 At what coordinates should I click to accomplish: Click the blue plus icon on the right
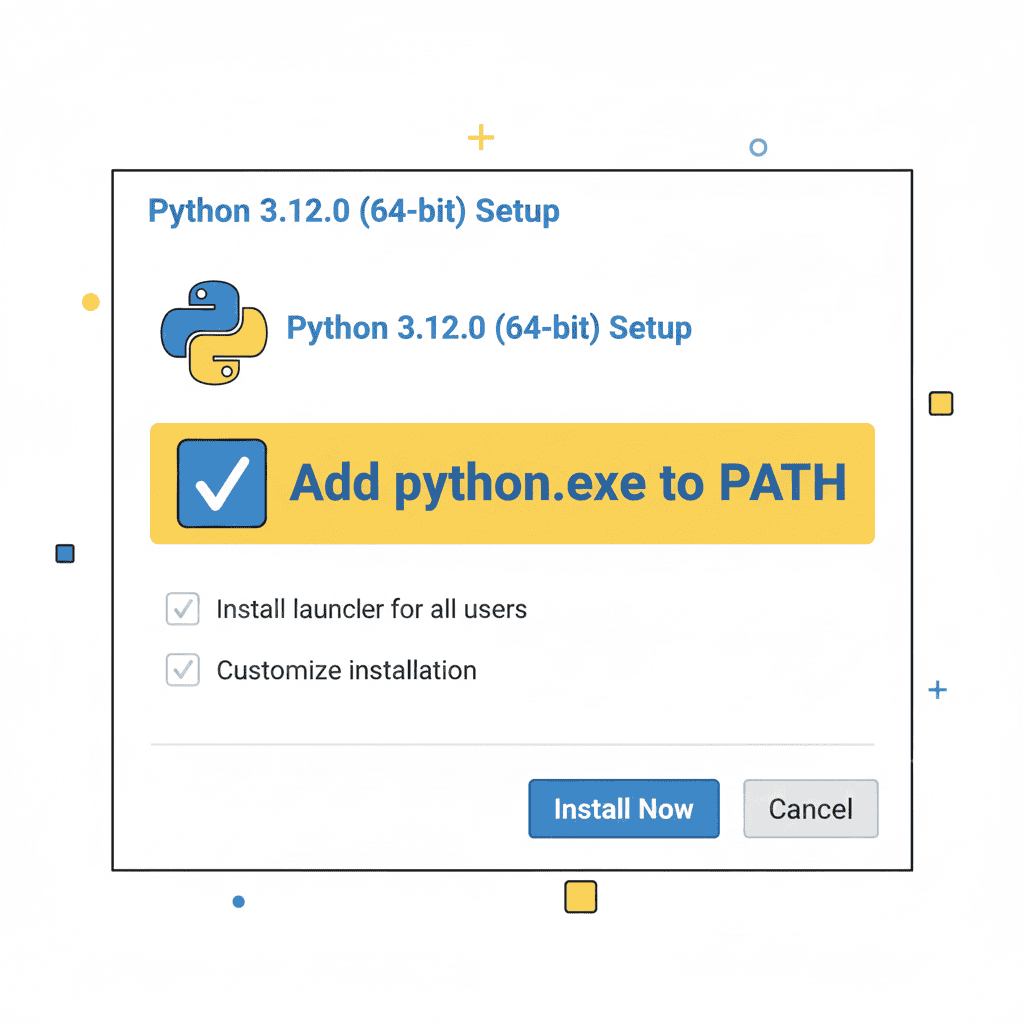[937, 690]
